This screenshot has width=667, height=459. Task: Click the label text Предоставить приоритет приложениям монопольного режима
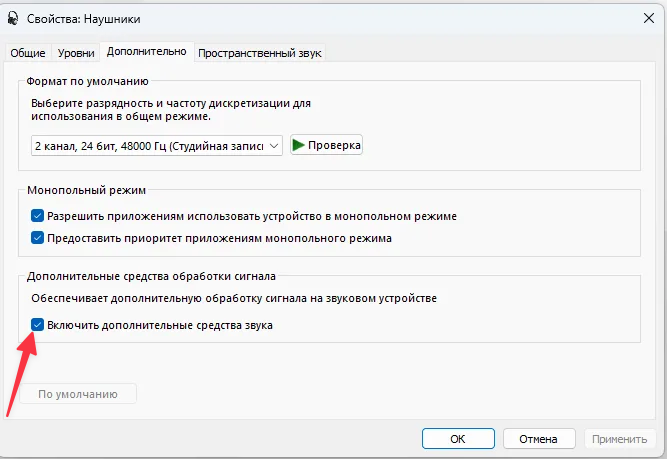click(219, 238)
